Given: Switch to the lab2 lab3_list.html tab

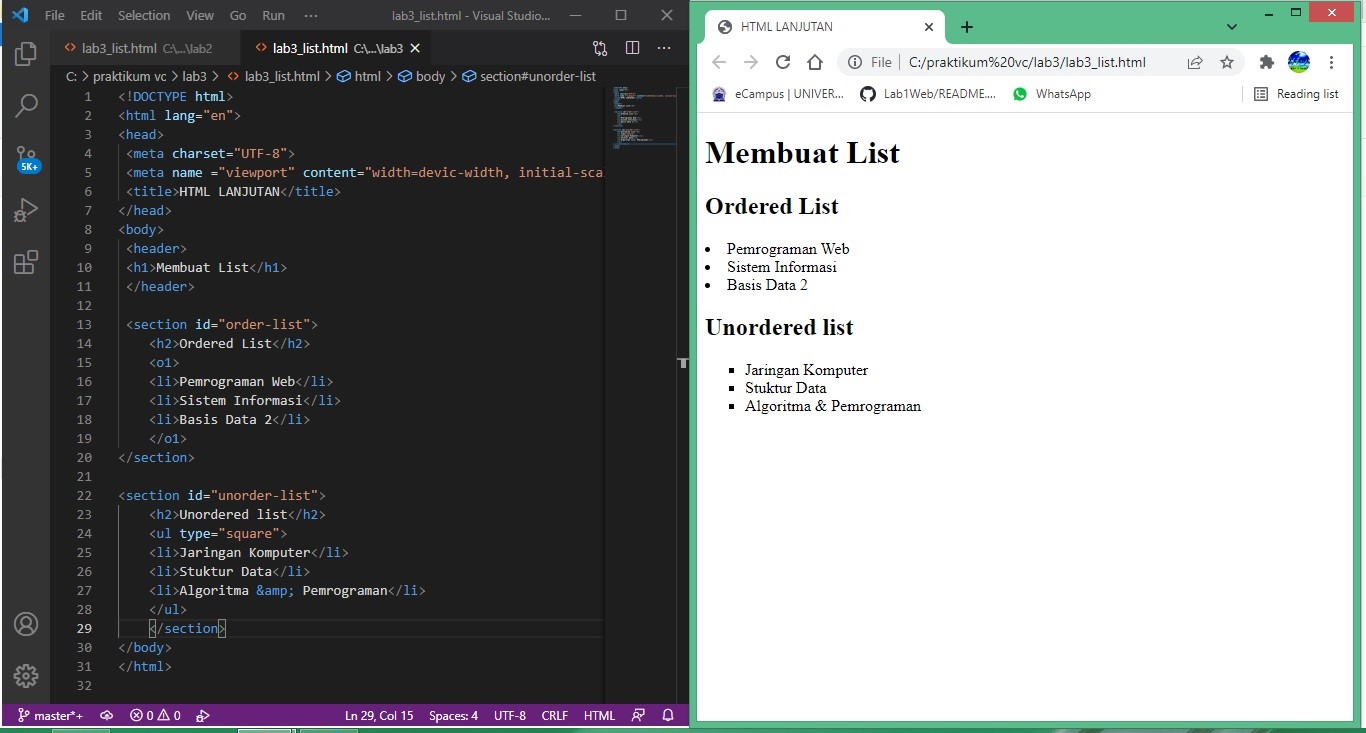Looking at the screenshot, I should tap(135, 47).
